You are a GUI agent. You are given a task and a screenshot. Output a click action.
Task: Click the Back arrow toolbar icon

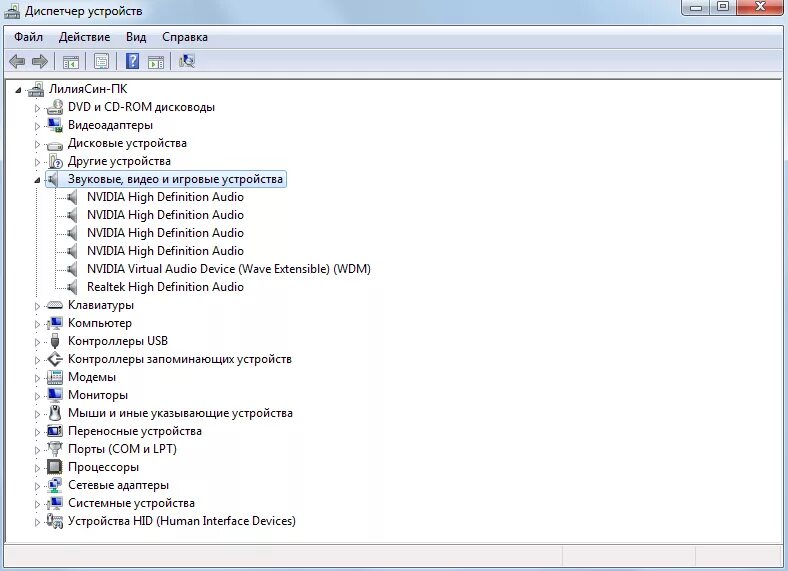[17, 62]
